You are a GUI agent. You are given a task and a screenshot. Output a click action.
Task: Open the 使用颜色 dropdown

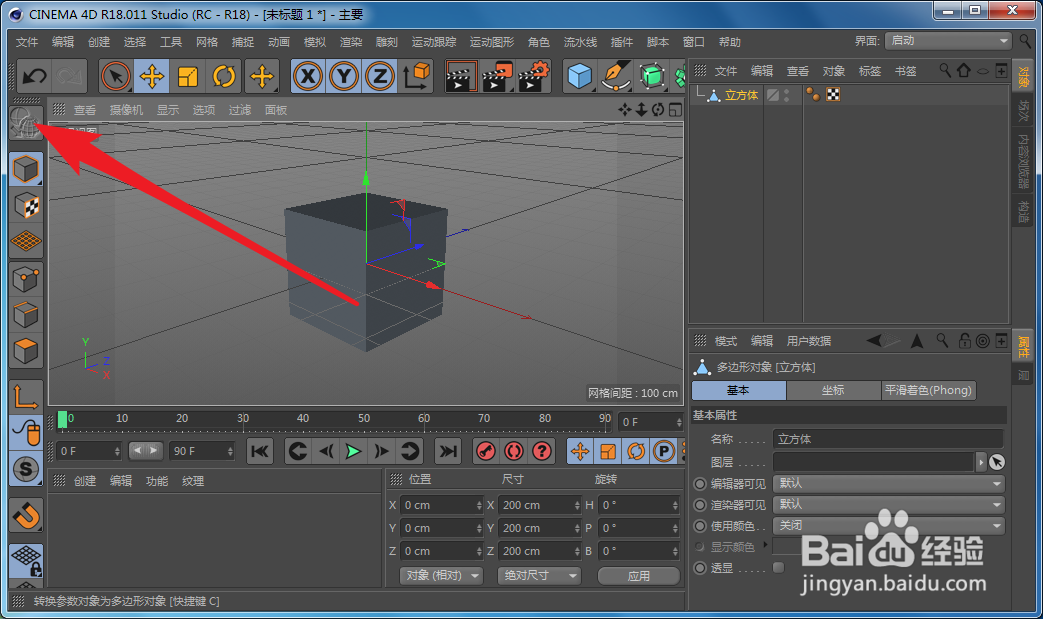tap(888, 526)
